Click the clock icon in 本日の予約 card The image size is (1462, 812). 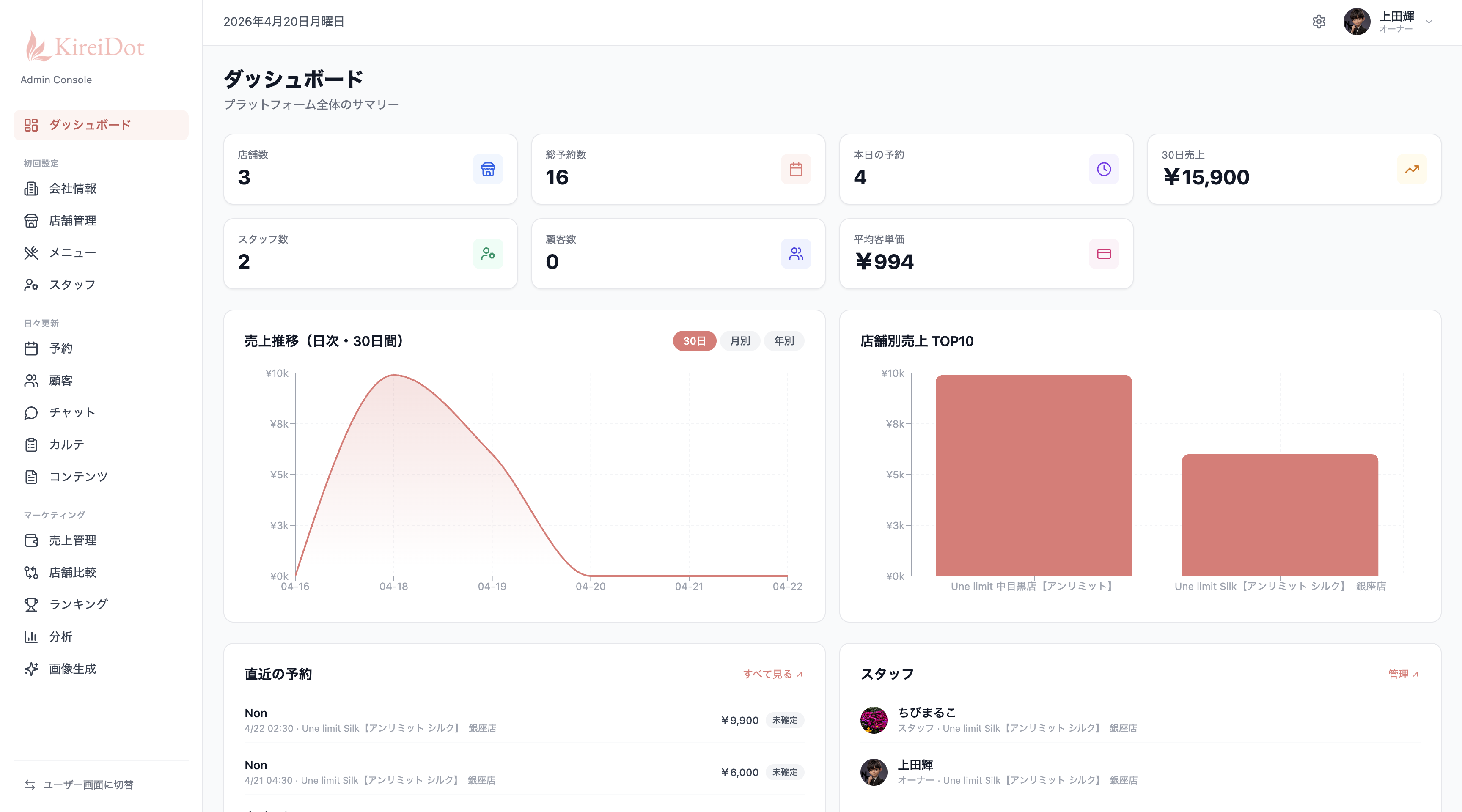(x=1103, y=169)
